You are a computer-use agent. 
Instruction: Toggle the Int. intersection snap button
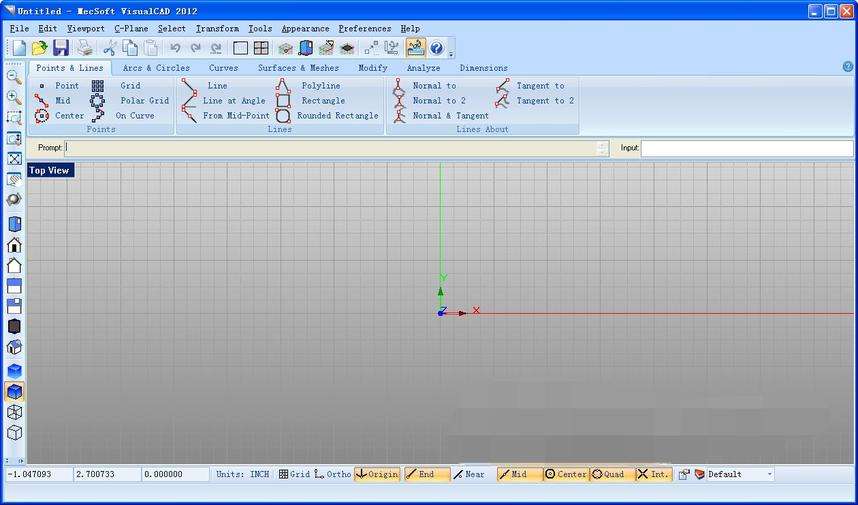654,474
